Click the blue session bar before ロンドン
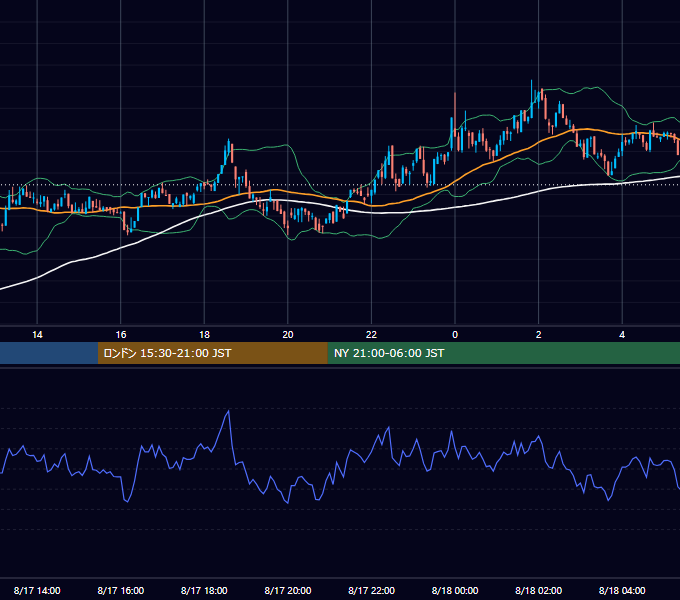This screenshot has width=680, height=600. (x=49, y=353)
